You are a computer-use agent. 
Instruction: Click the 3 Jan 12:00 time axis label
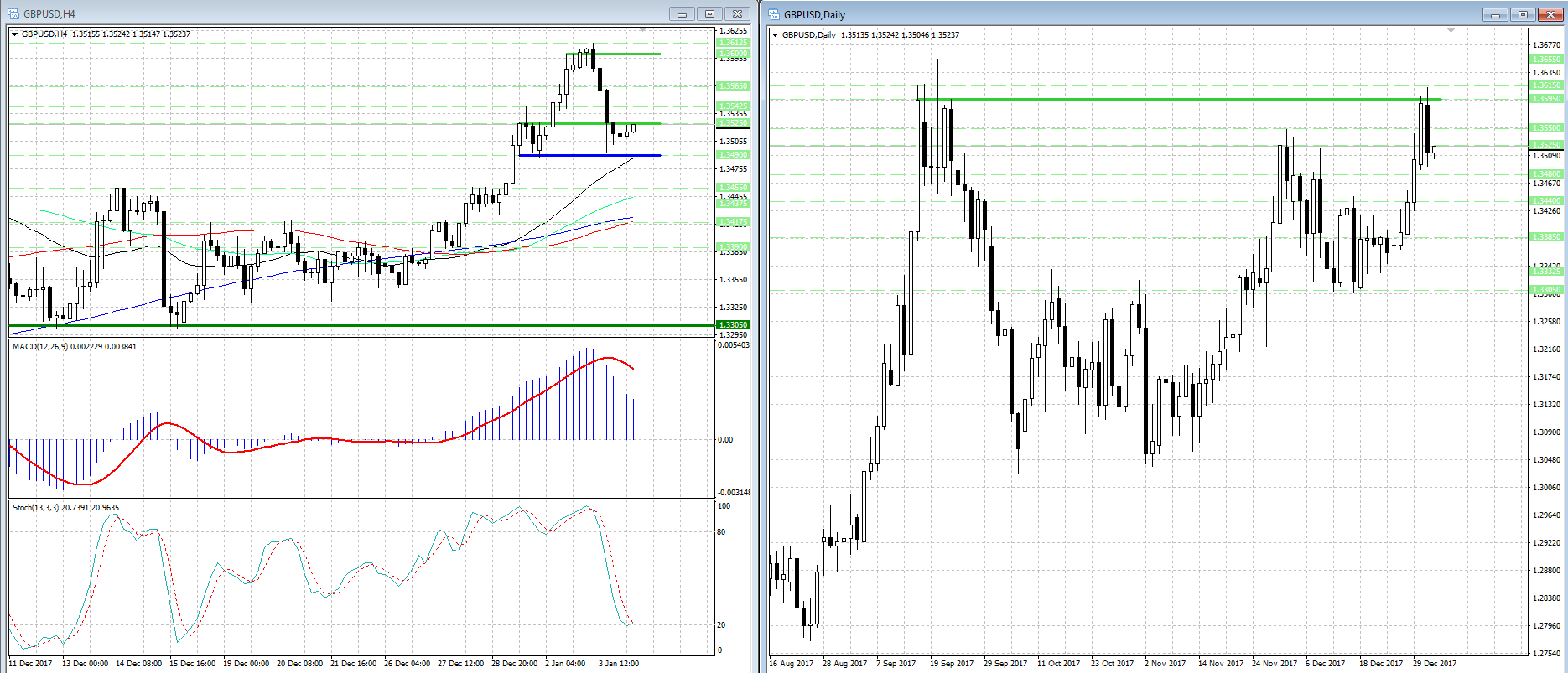tap(619, 664)
